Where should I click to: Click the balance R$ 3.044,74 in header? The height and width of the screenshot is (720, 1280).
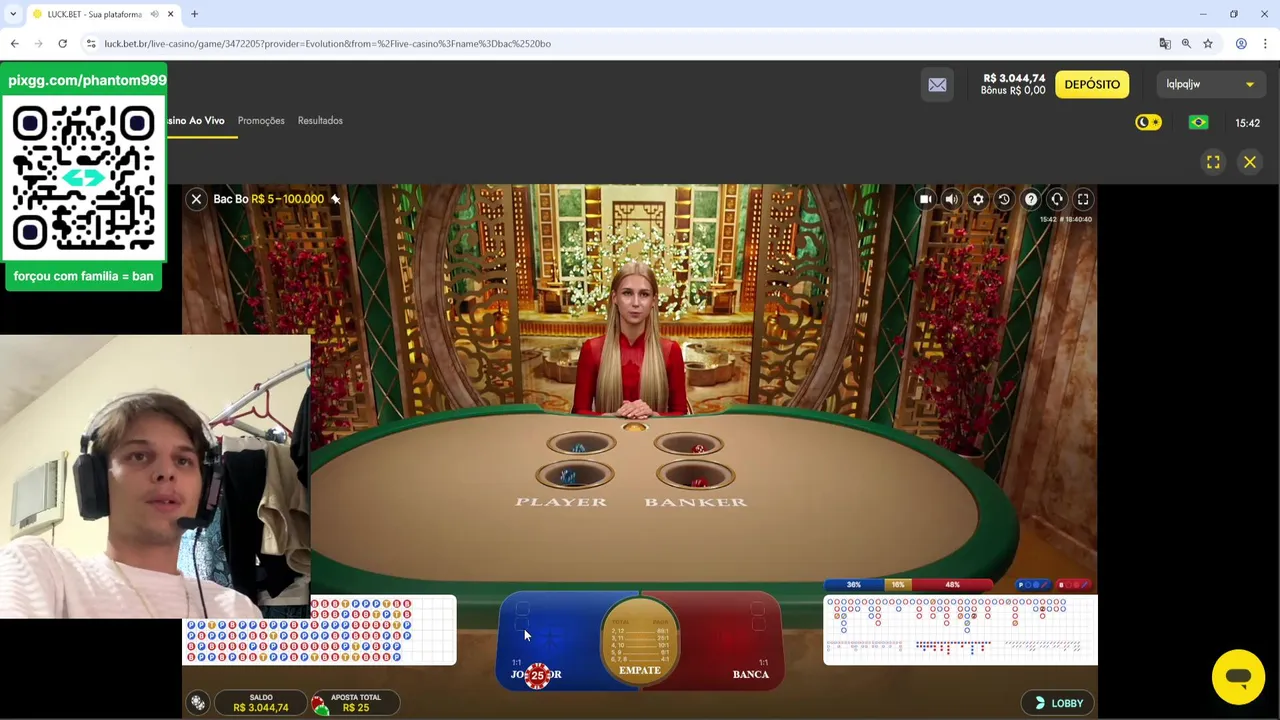(x=1014, y=78)
